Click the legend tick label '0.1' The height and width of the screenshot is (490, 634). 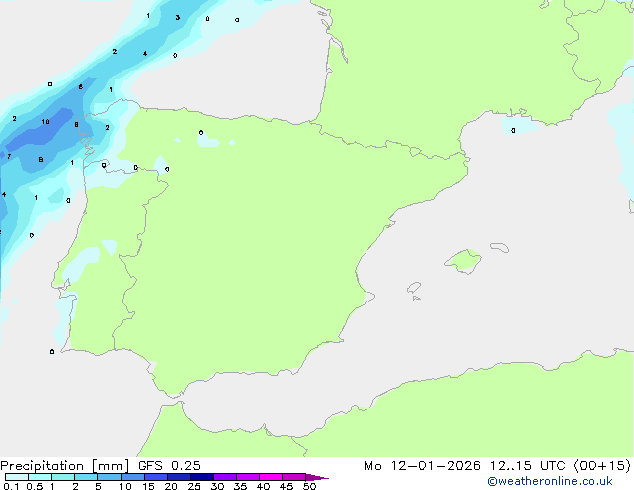(11, 486)
